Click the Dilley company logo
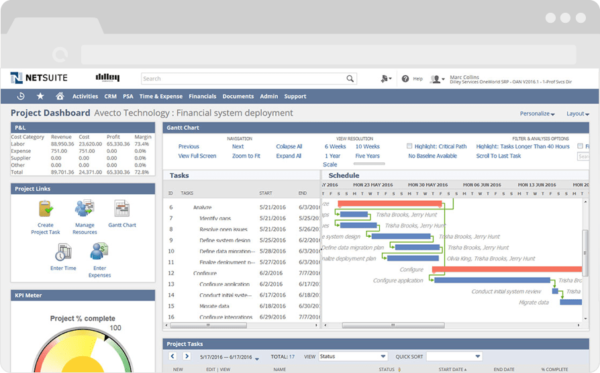This screenshot has height=373, width=600. point(108,78)
